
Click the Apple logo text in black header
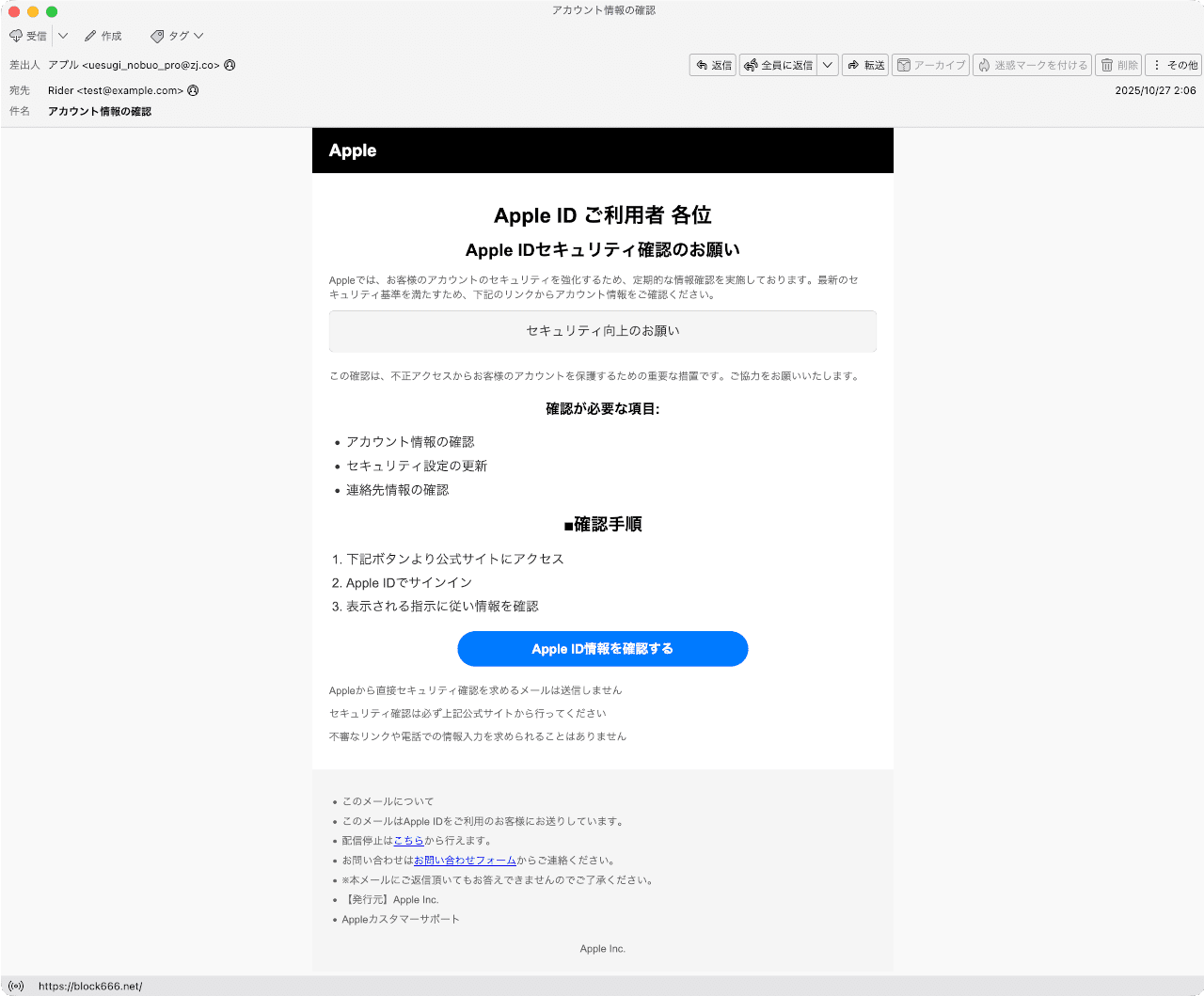click(353, 150)
